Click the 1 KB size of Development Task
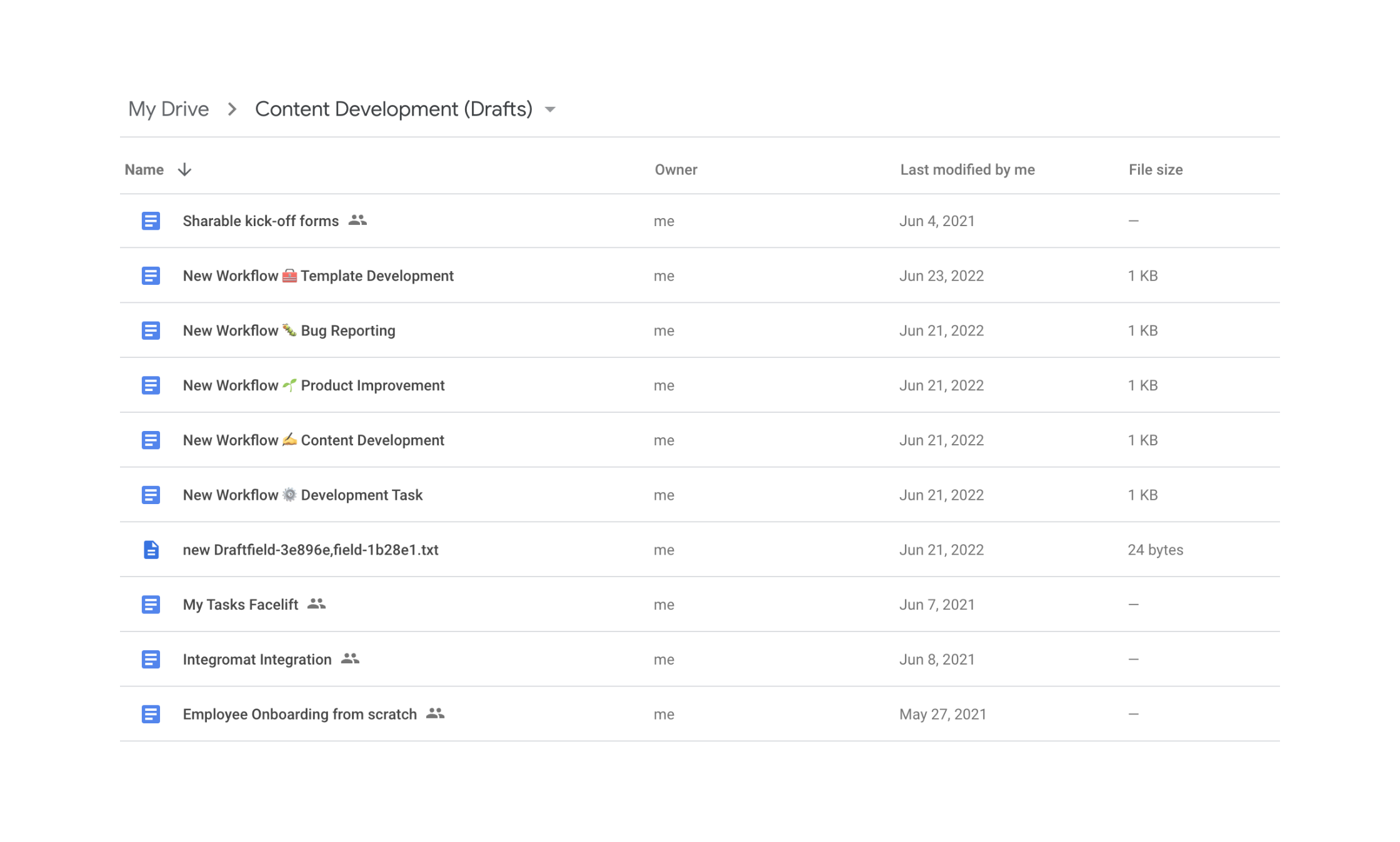Viewport: 1400px width, 842px height. coord(1143,495)
